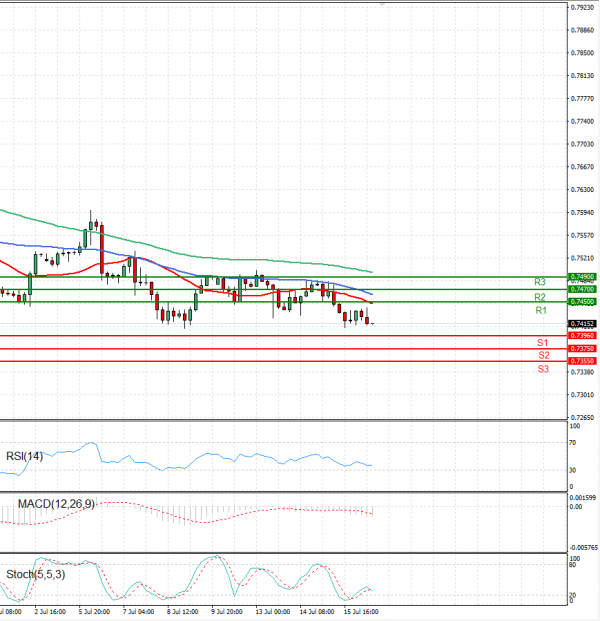
Task: Click the 0.72650 price axis value
Action: click(x=583, y=417)
